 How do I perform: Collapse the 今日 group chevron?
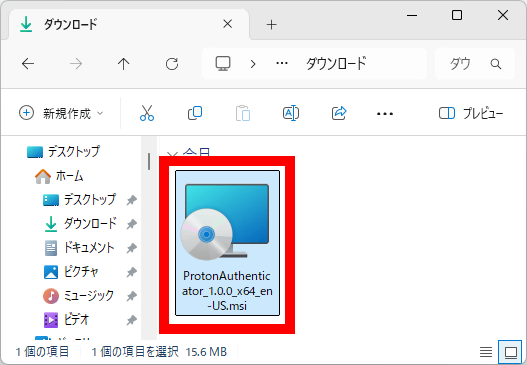pyautogui.click(x=172, y=155)
